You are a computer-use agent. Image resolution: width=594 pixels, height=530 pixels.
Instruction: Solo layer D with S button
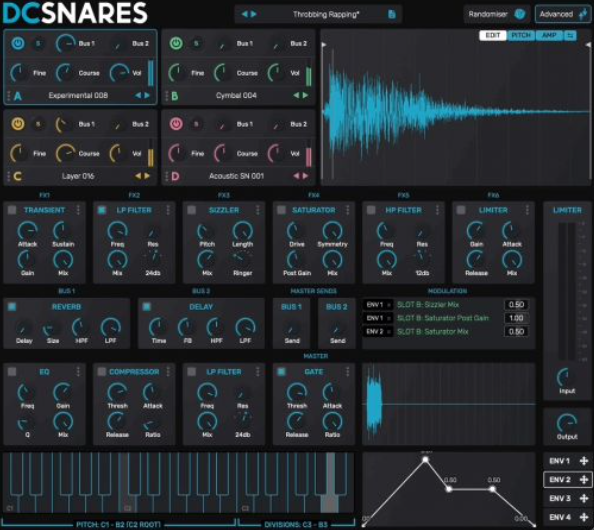point(196,124)
